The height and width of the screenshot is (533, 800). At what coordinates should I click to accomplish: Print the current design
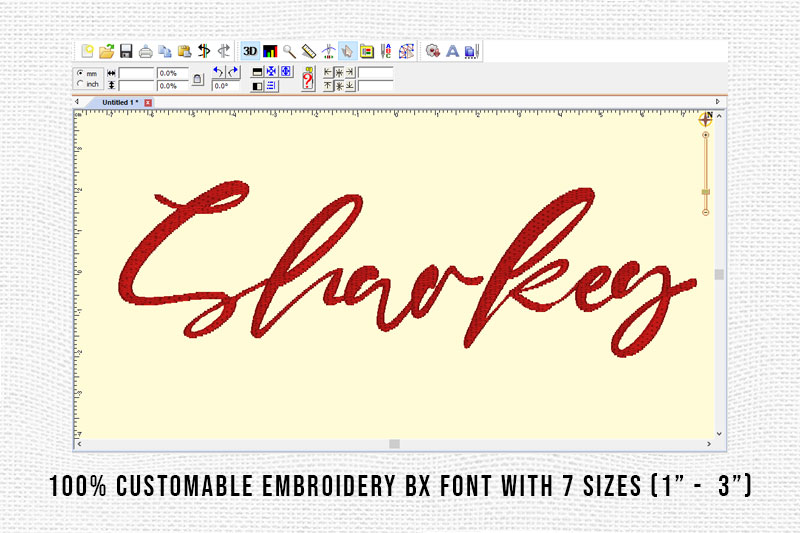(145, 51)
